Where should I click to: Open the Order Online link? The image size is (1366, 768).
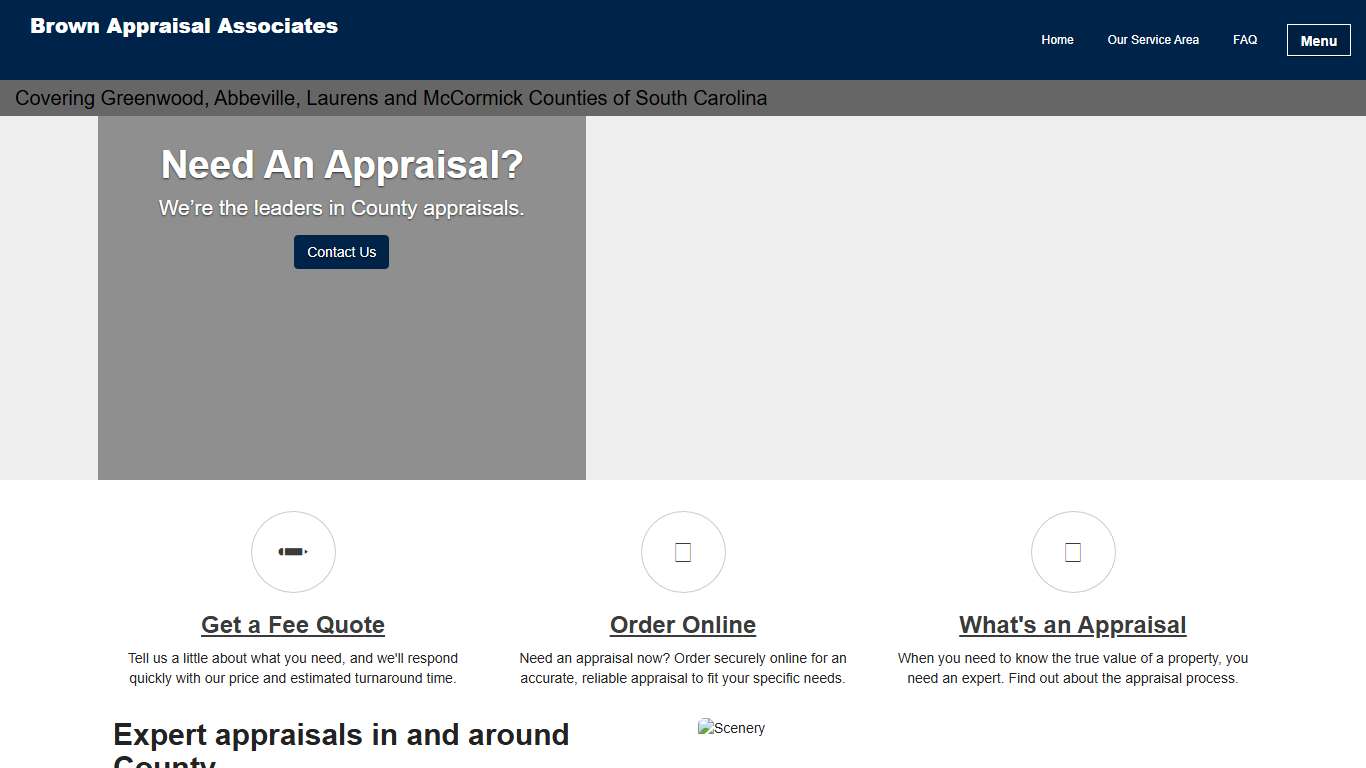(x=683, y=624)
